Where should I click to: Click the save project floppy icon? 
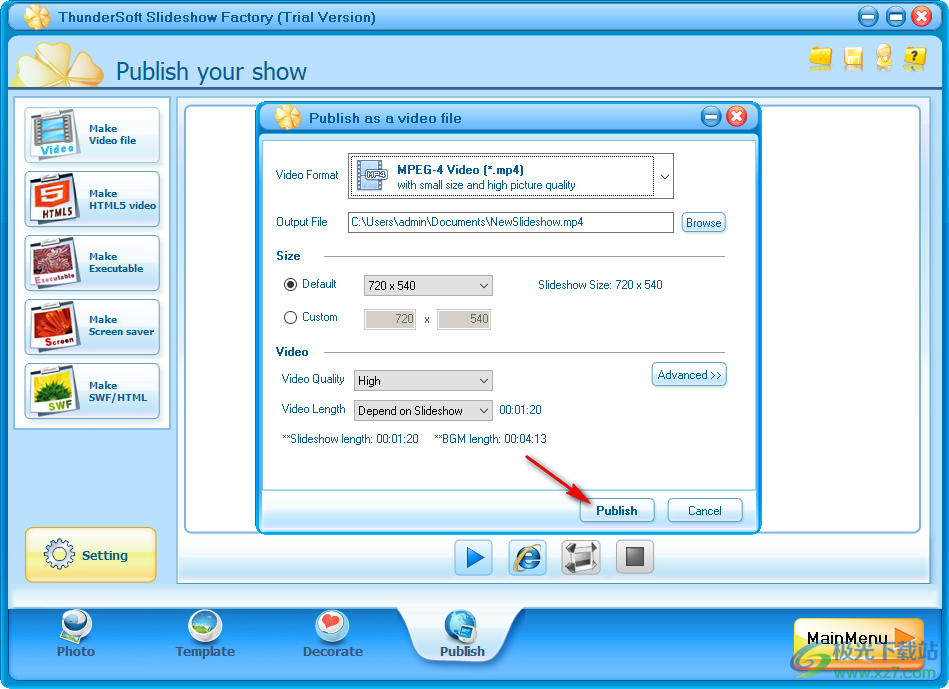853,58
